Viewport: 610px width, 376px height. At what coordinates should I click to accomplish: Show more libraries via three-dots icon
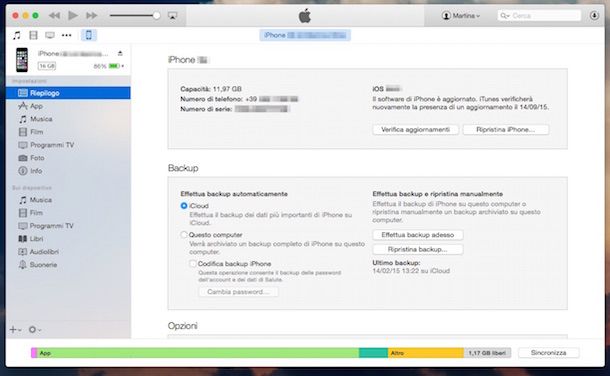[67, 35]
